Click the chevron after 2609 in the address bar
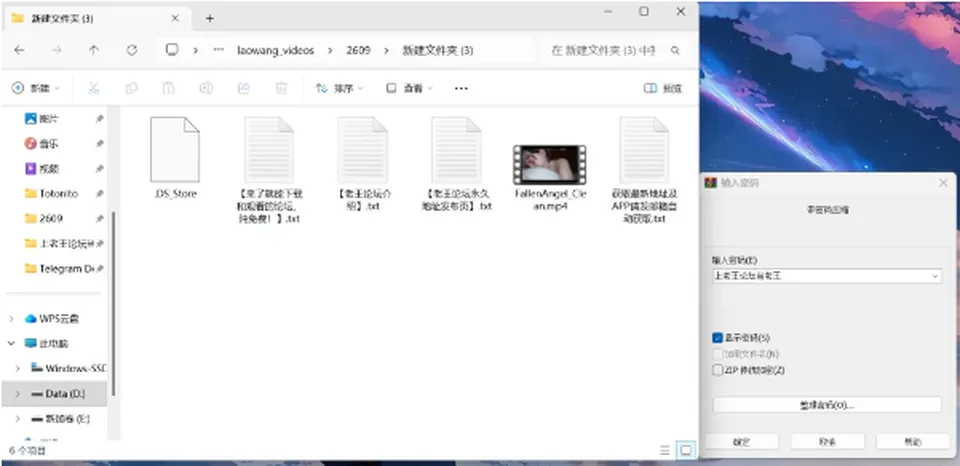Screen dimensions: 960x466 coord(386,50)
